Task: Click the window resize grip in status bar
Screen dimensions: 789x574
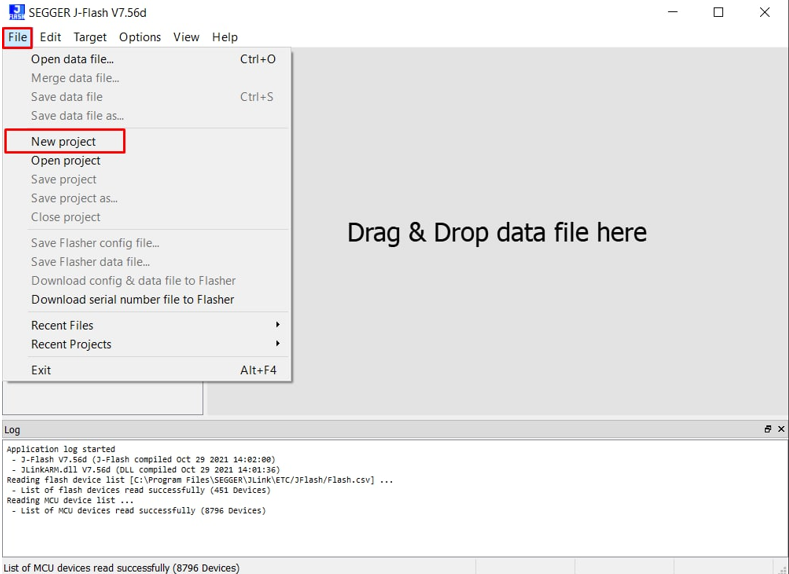Action: click(x=782, y=568)
